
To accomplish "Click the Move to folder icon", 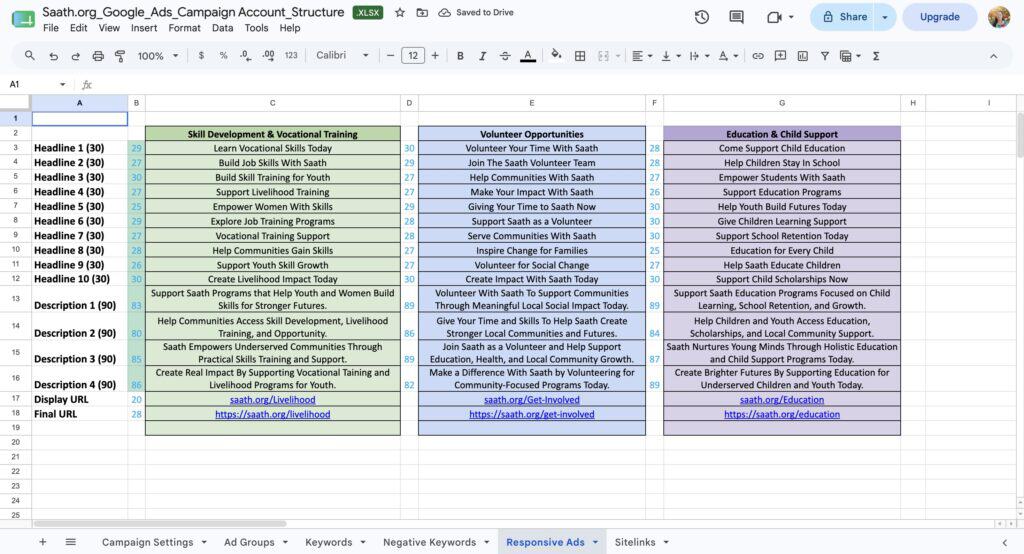I will [423, 12].
